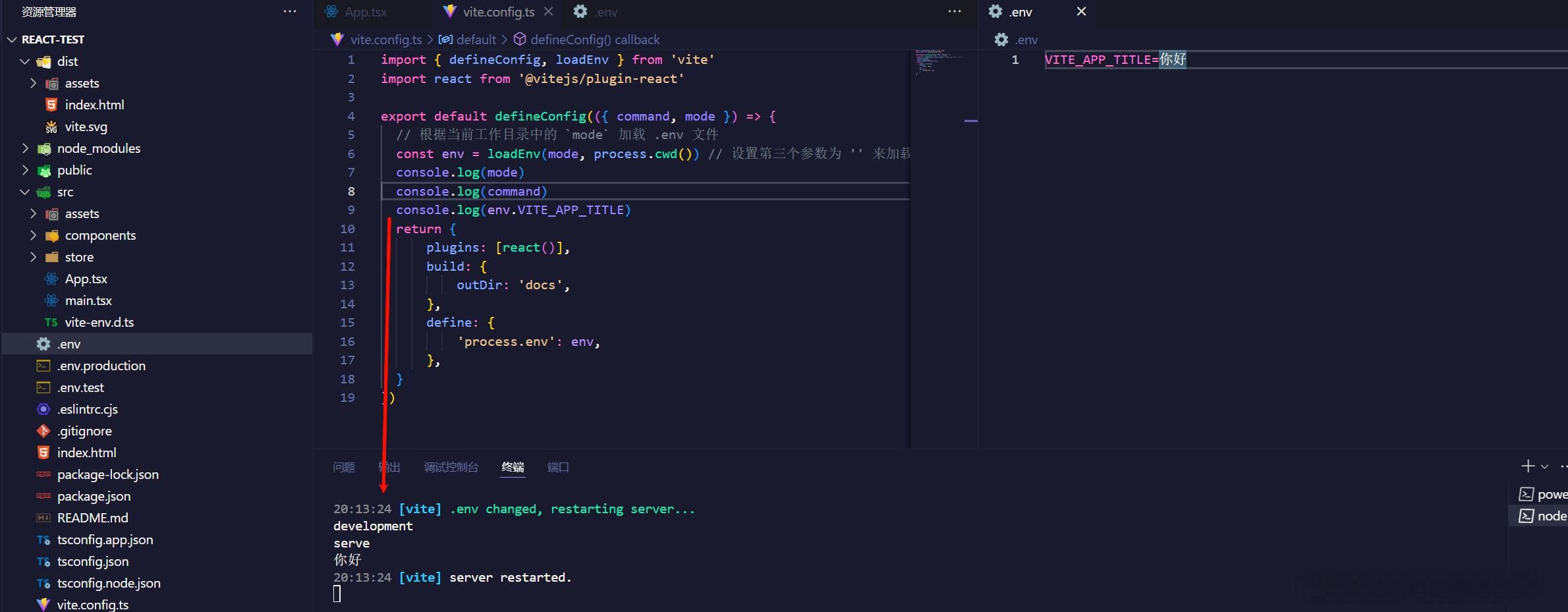Open package-lock.json file
Viewport: 1568px width, 612px height.
coord(107,474)
